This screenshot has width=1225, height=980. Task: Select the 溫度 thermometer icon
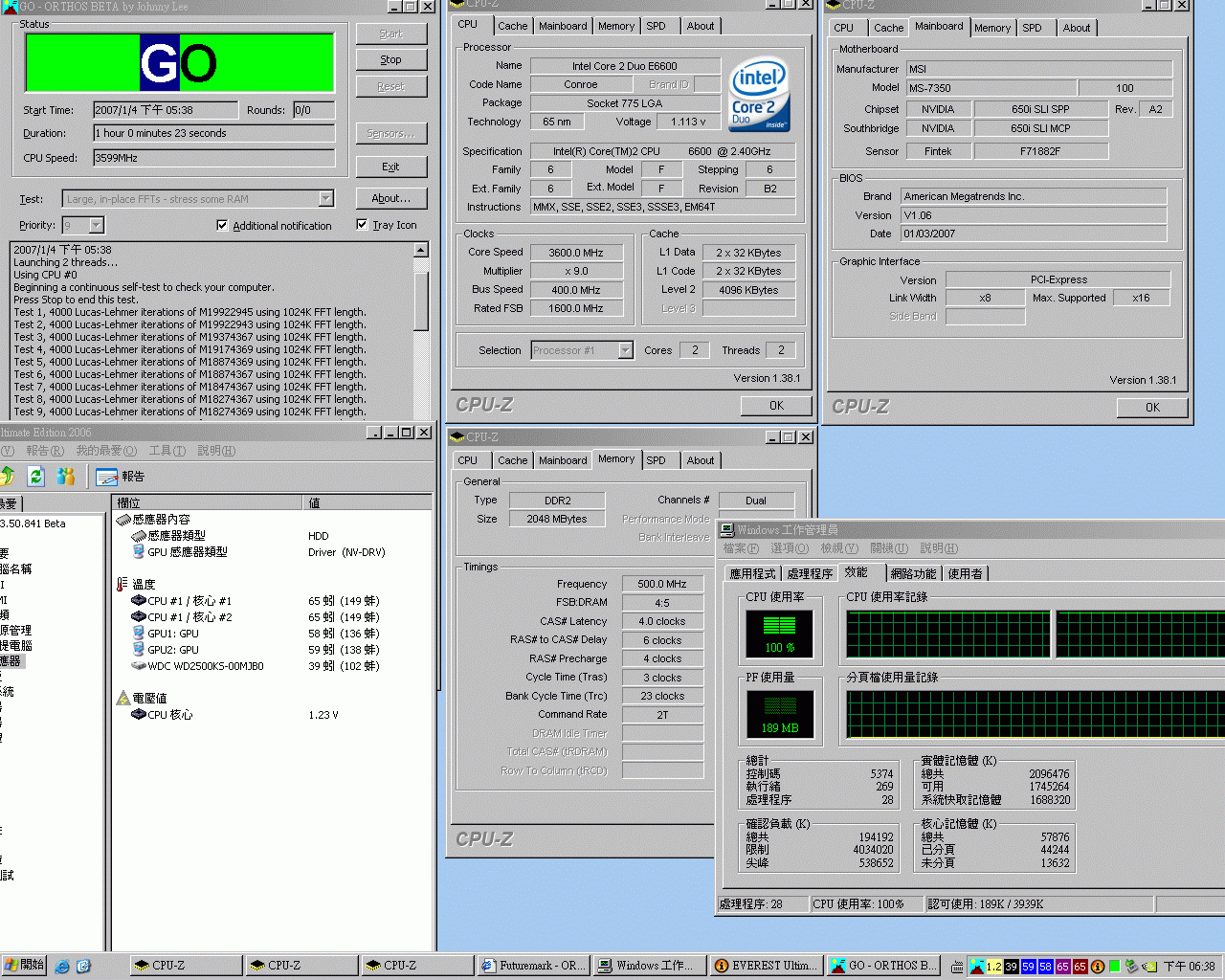122,584
